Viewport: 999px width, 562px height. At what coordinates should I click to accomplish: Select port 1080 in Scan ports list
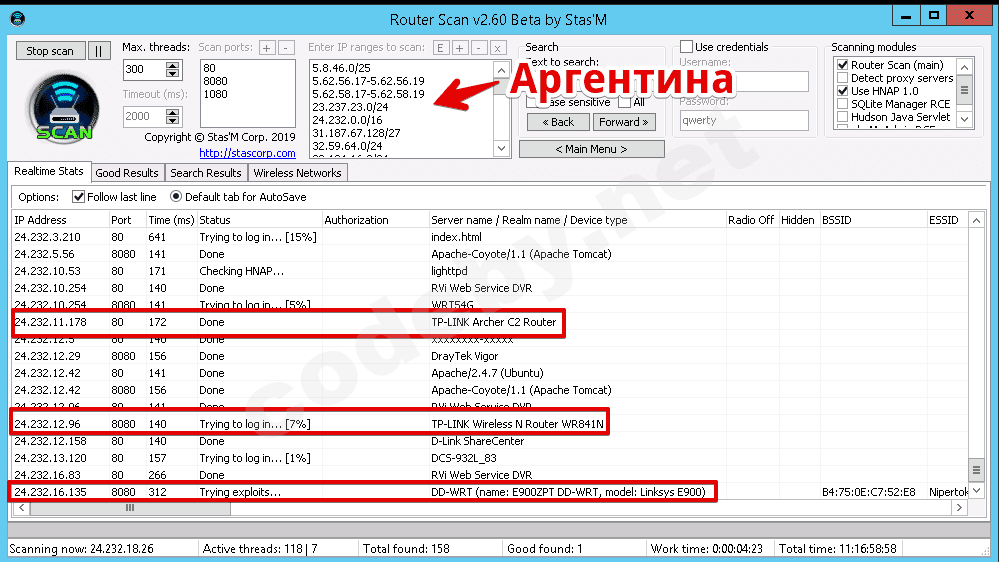pyautogui.click(x=215, y=94)
